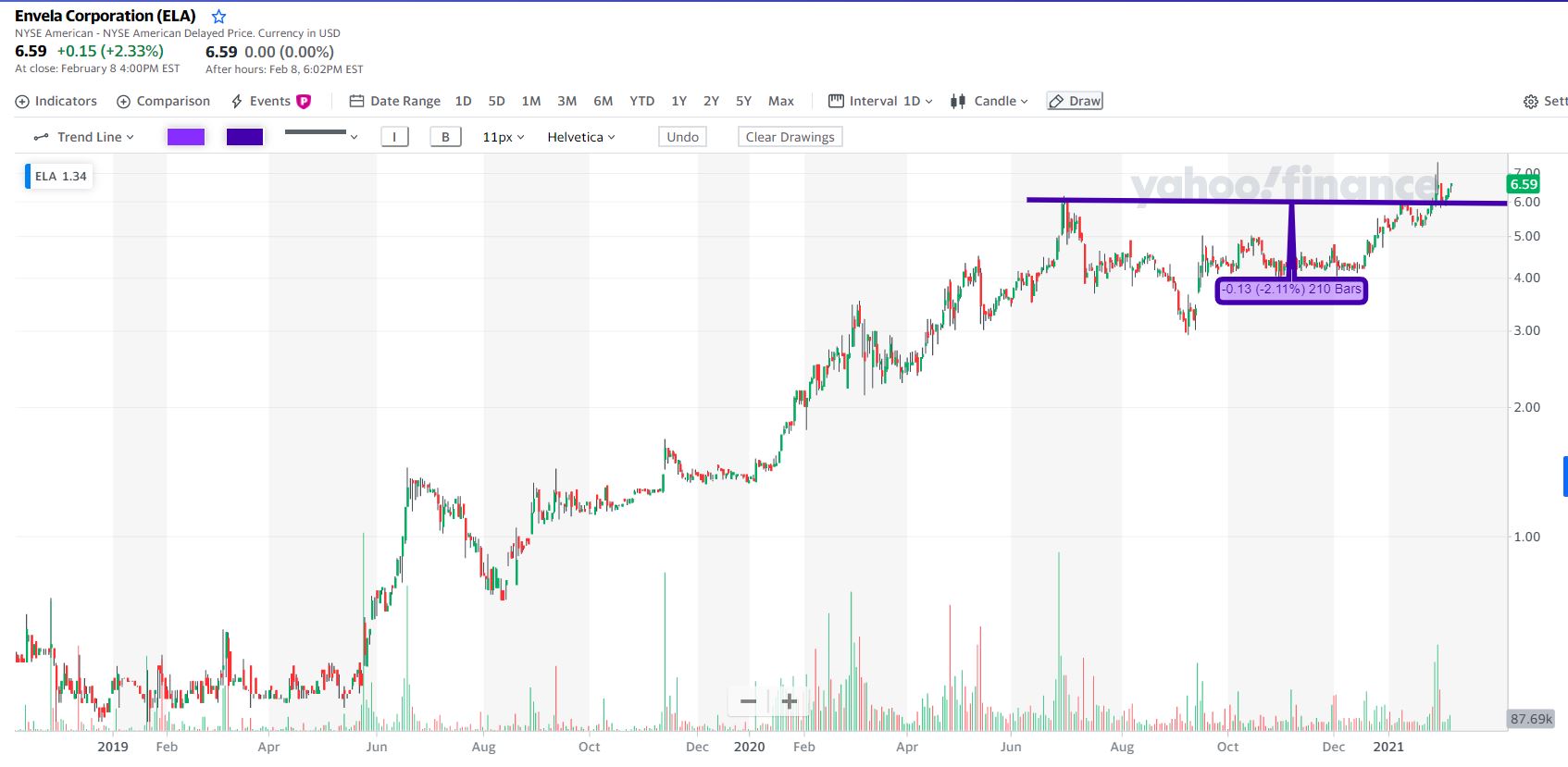Zoom out chart with minus button
Viewport: 1568px width, 767px height.
(748, 701)
